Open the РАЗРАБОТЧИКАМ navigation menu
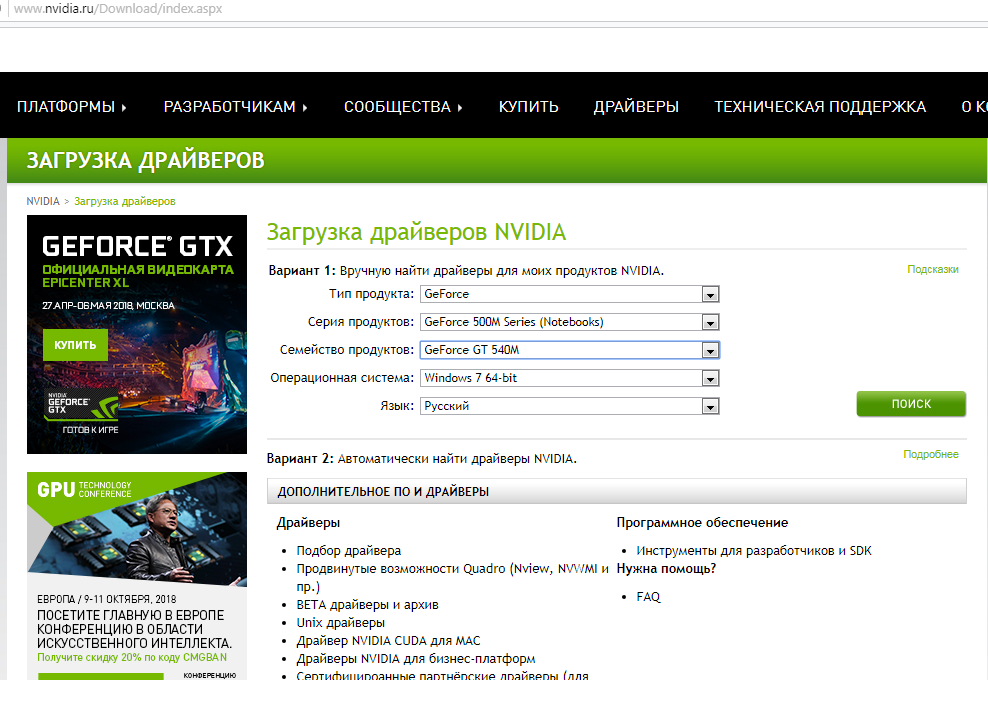988x728 pixels. click(x=235, y=107)
